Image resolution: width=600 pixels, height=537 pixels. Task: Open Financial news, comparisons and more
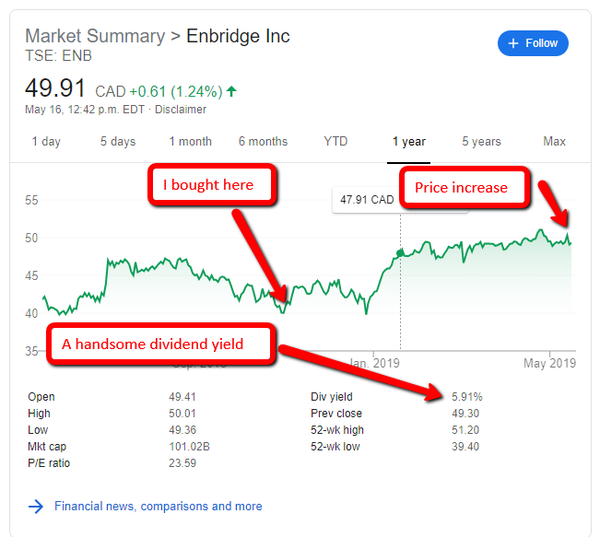click(x=158, y=506)
